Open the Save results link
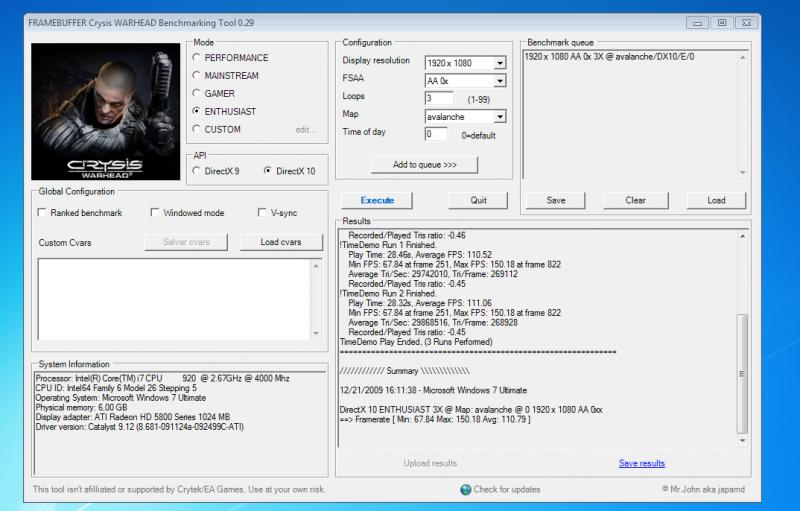The height and width of the screenshot is (511, 800). pos(642,464)
